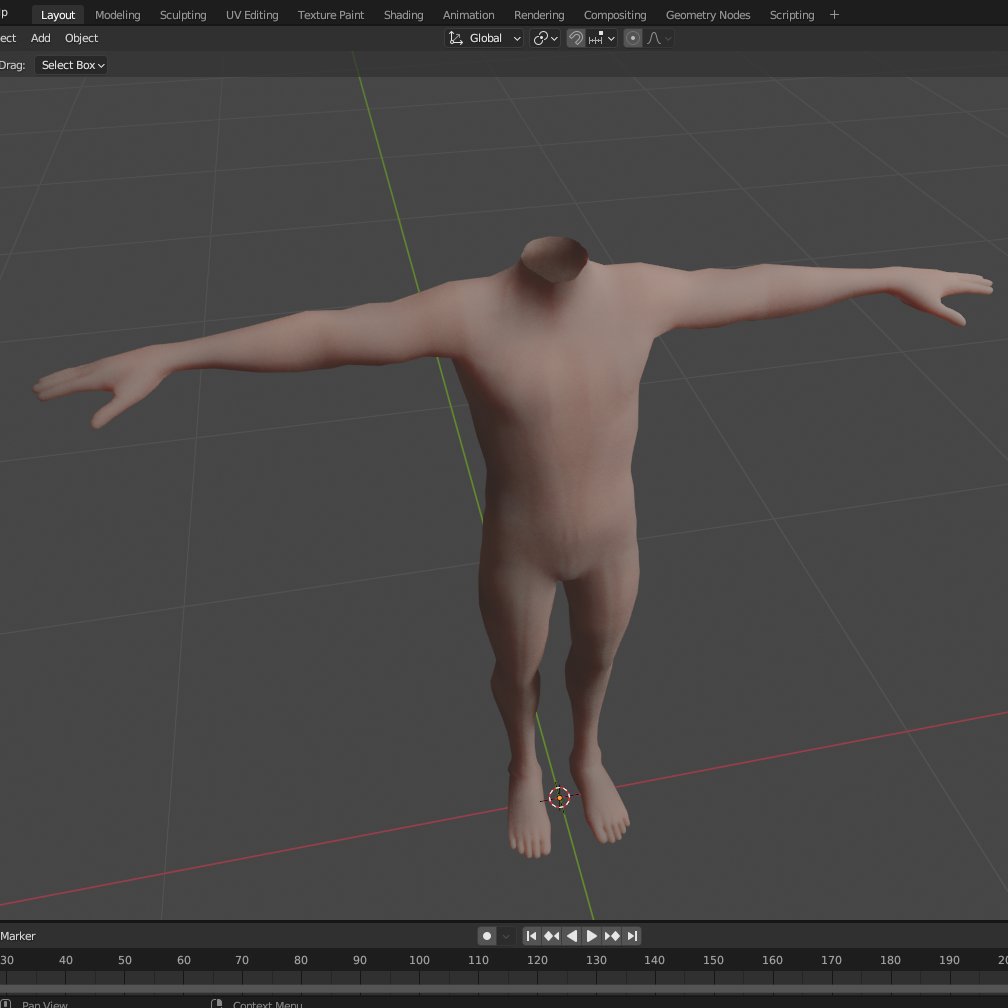Open the Rendering workspace tab

coord(539,15)
